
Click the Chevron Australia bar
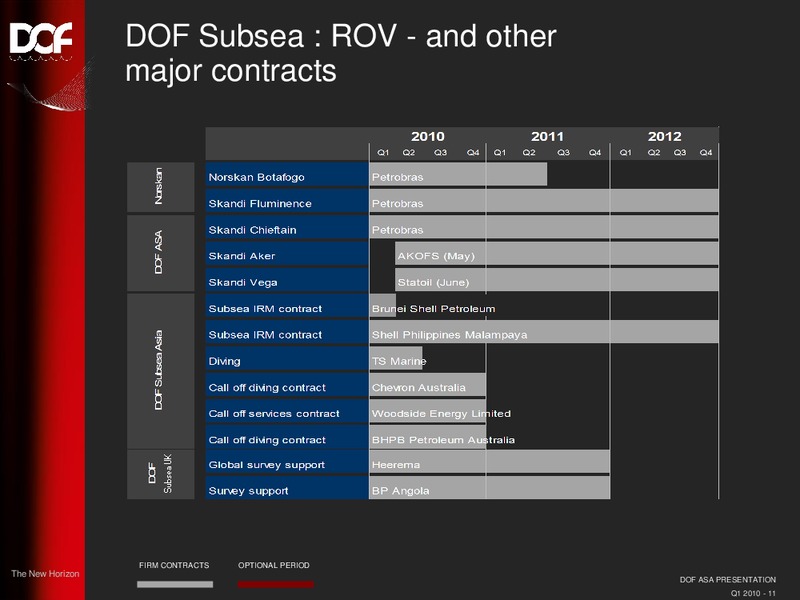click(428, 385)
